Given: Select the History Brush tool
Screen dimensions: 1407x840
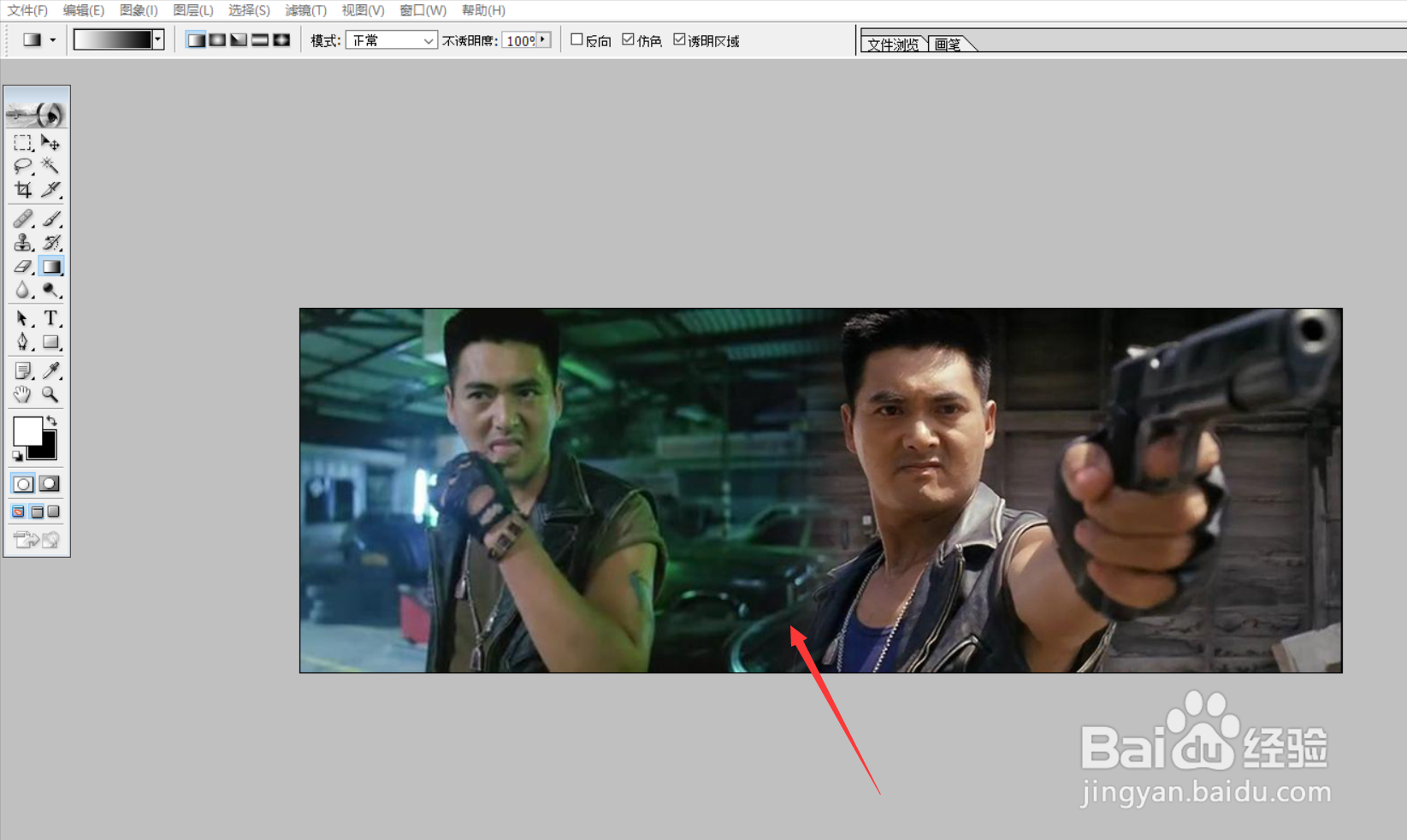Looking at the screenshot, I should pos(50,243).
